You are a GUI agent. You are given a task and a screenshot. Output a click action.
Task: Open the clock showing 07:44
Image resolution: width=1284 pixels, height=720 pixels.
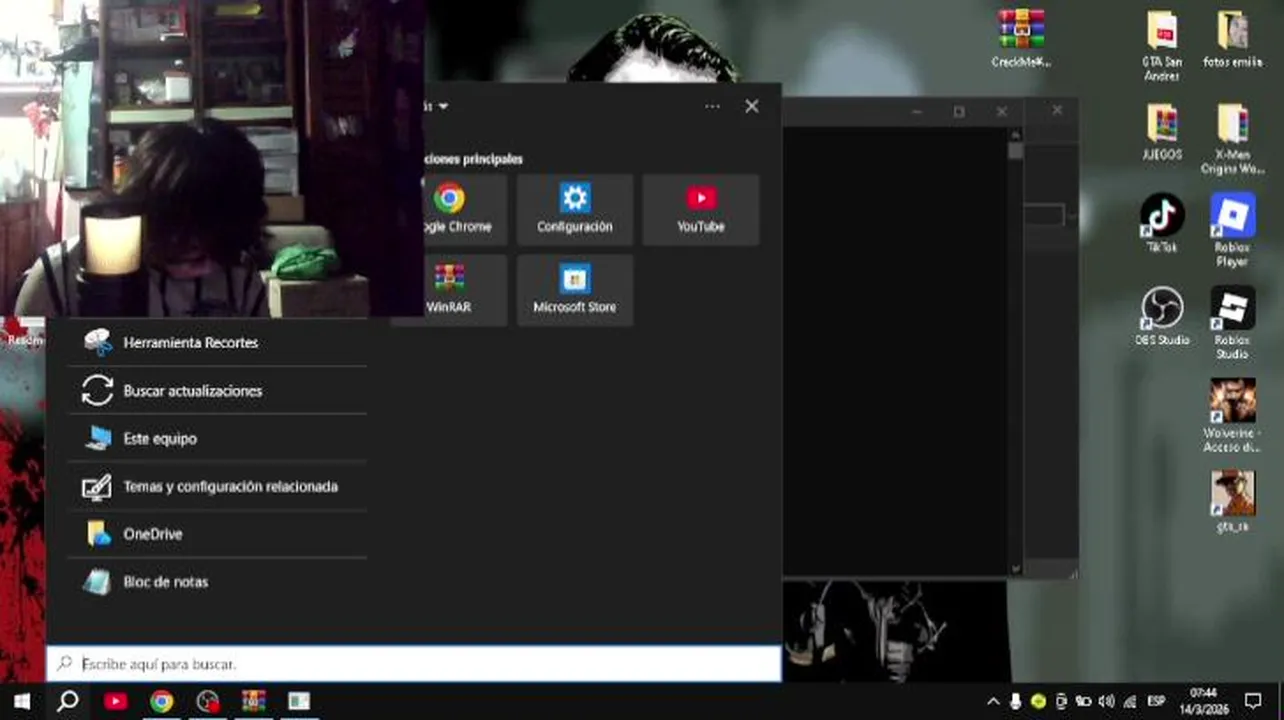1204,701
